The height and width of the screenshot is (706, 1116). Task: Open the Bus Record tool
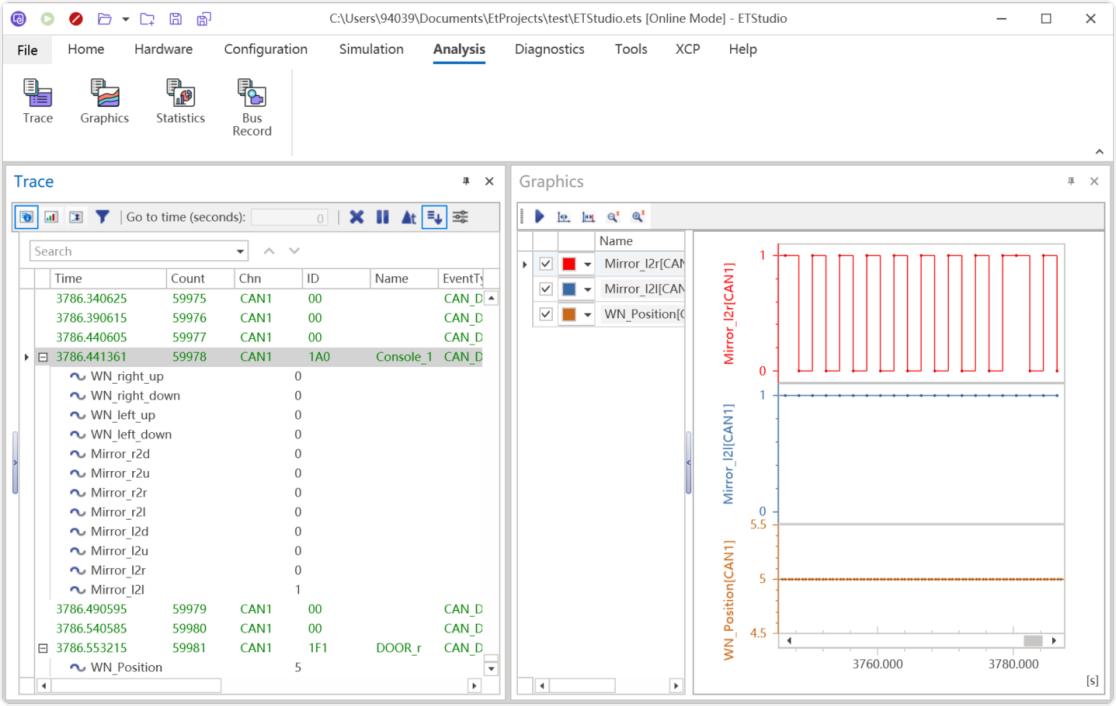click(251, 107)
